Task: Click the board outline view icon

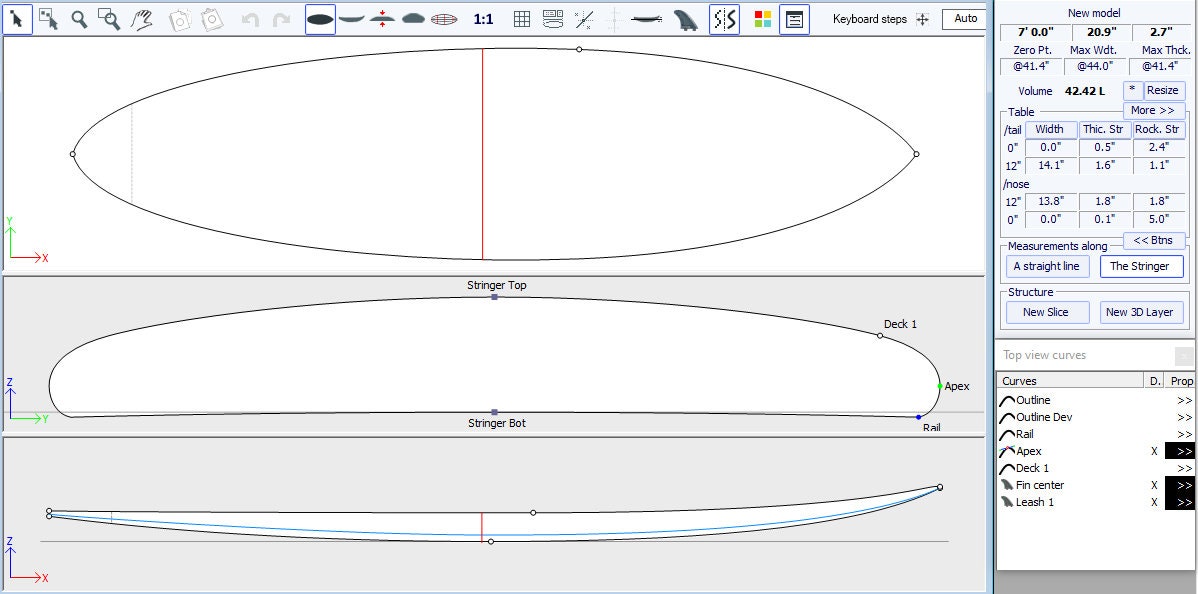Action: tap(320, 17)
